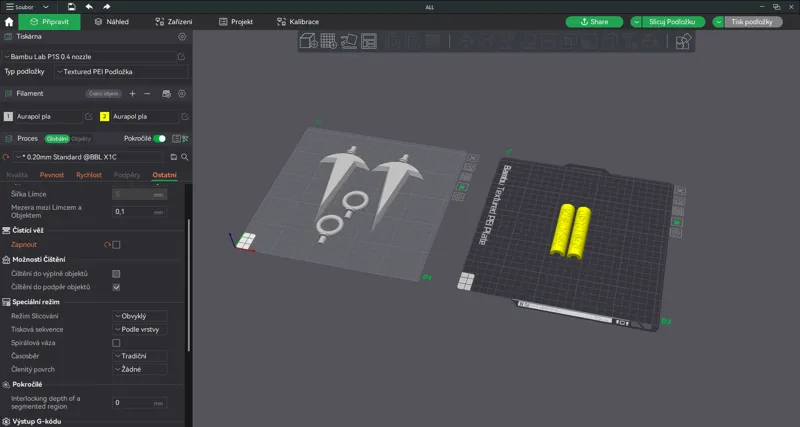Screen dimensions: 800x427
Task: Reset the process preset with orange arrow
Action: point(6,157)
